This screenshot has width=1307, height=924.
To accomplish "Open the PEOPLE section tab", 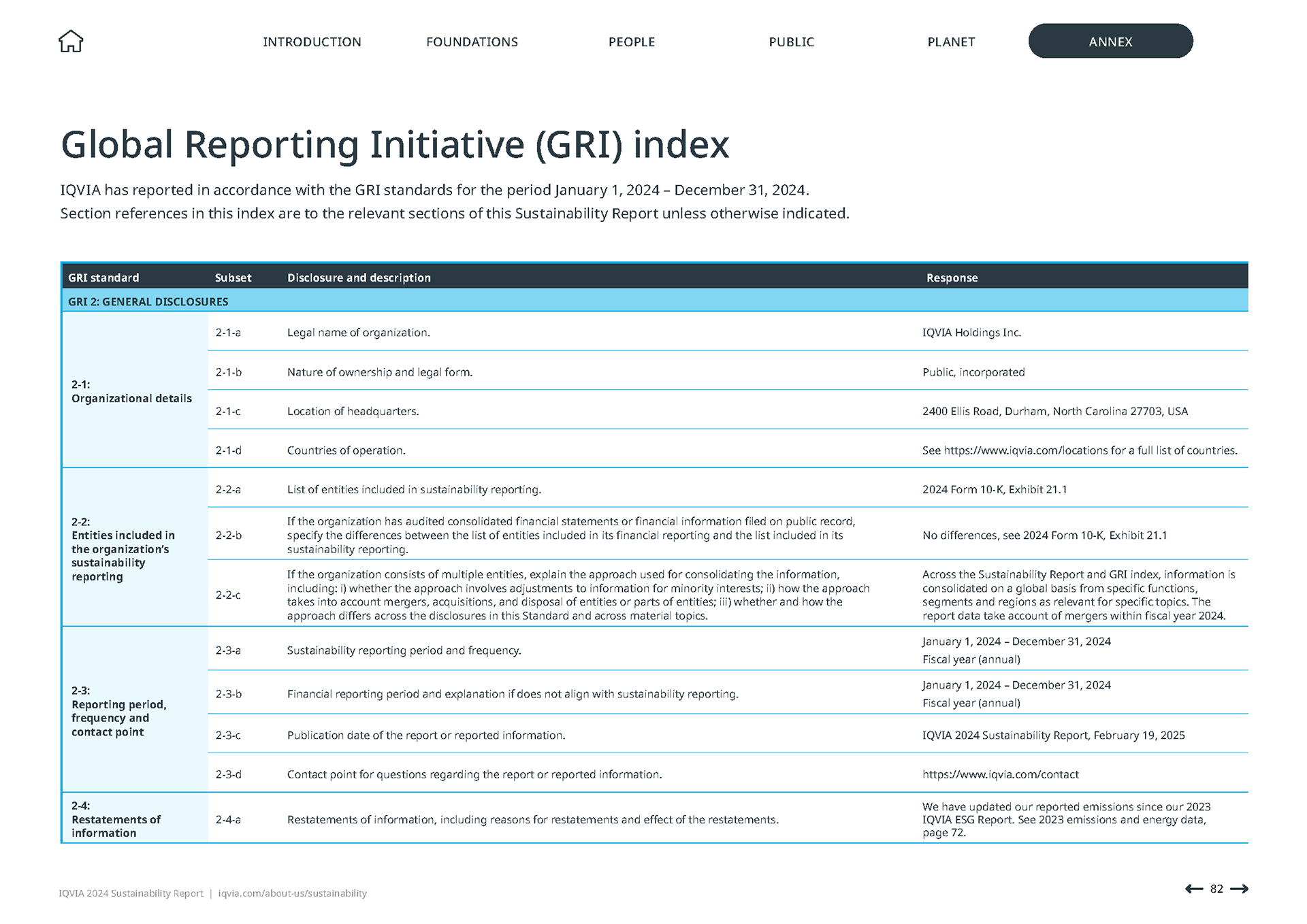I will [632, 42].
